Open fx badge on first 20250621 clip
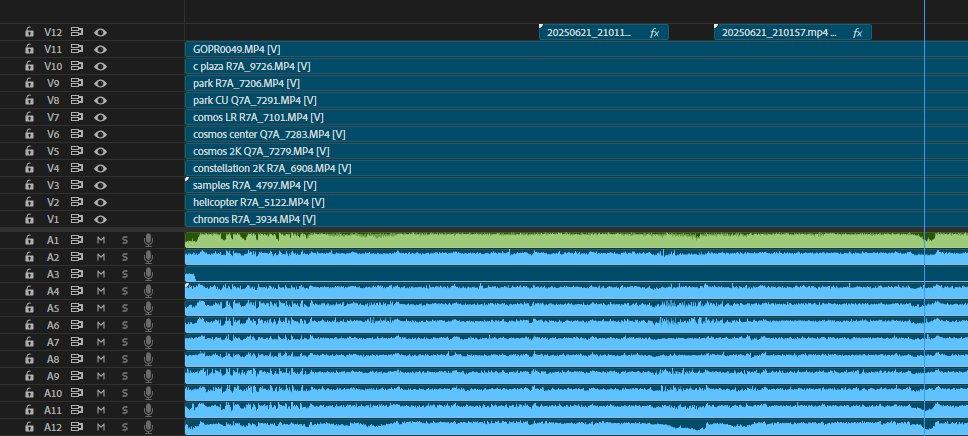Image resolution: width=968 pixels, height=436 pixels. click(654, 33)
